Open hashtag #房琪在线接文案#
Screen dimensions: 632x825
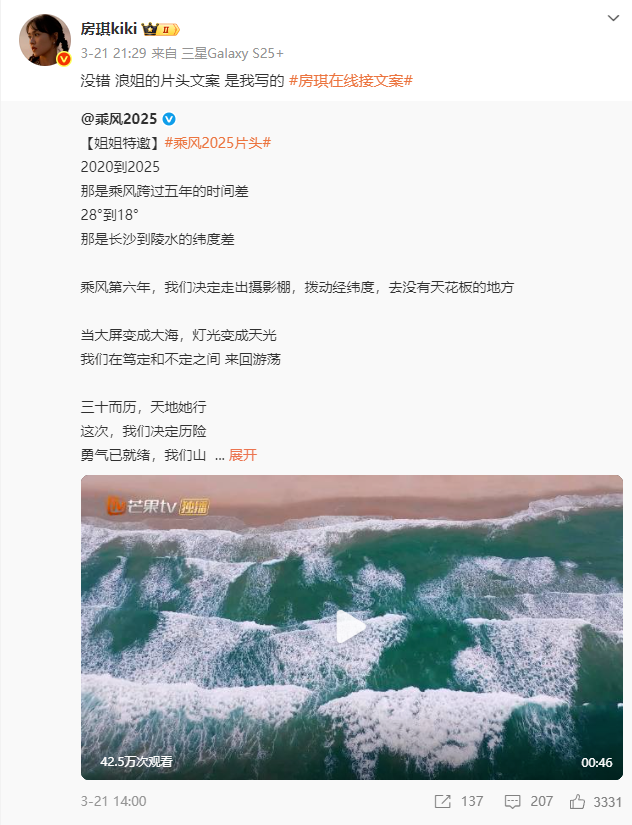(351, 81)
